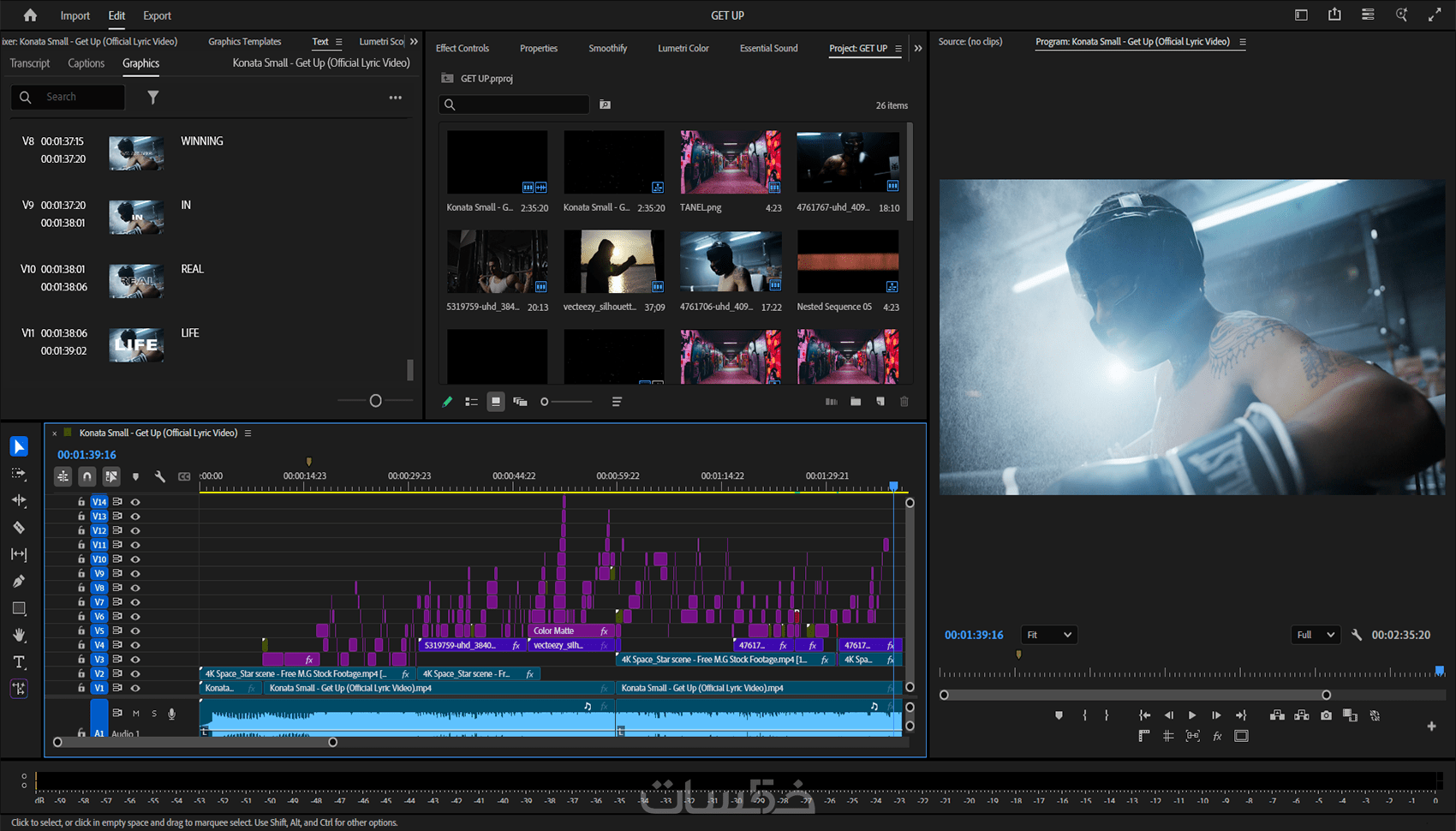Screen dimensions: 1456x831
Task: Select the Hand tool
Action: (x=19, y=635)
